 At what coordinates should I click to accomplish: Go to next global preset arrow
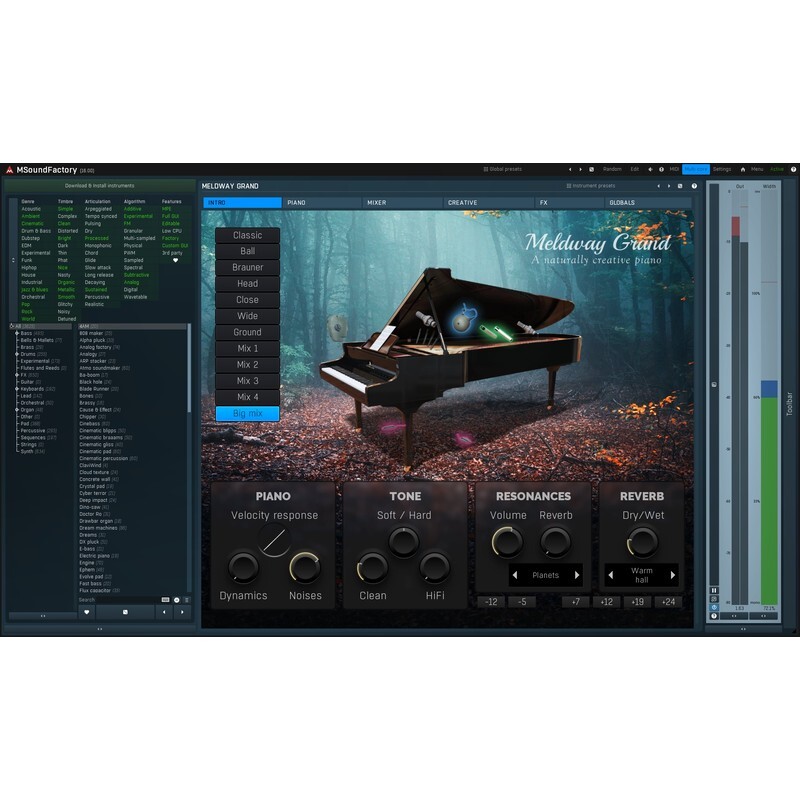[580, 169]
